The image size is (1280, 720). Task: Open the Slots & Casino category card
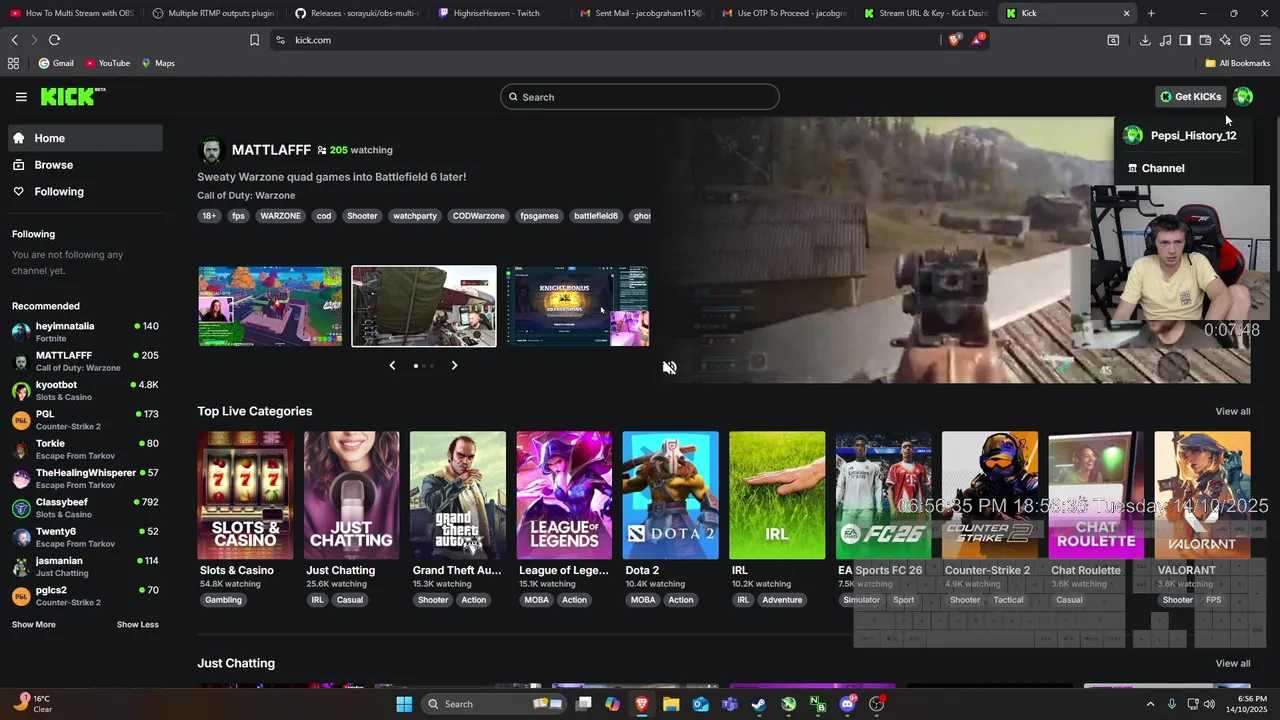[x=245, y=495]
